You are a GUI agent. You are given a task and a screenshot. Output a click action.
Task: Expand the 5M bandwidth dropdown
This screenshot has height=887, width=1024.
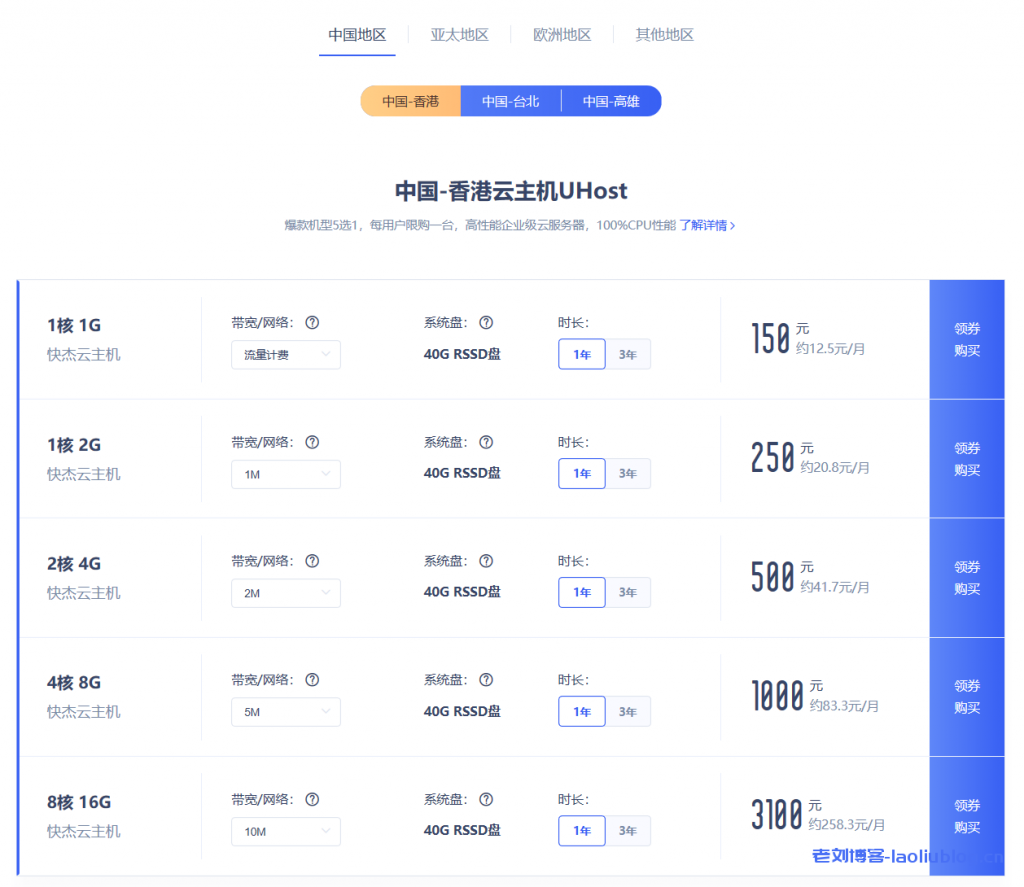285,712
